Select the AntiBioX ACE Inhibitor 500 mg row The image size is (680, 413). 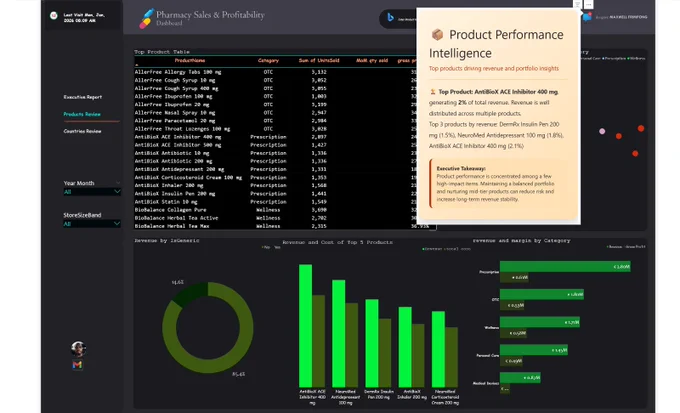pyautogui.click(x=275, y=145)
